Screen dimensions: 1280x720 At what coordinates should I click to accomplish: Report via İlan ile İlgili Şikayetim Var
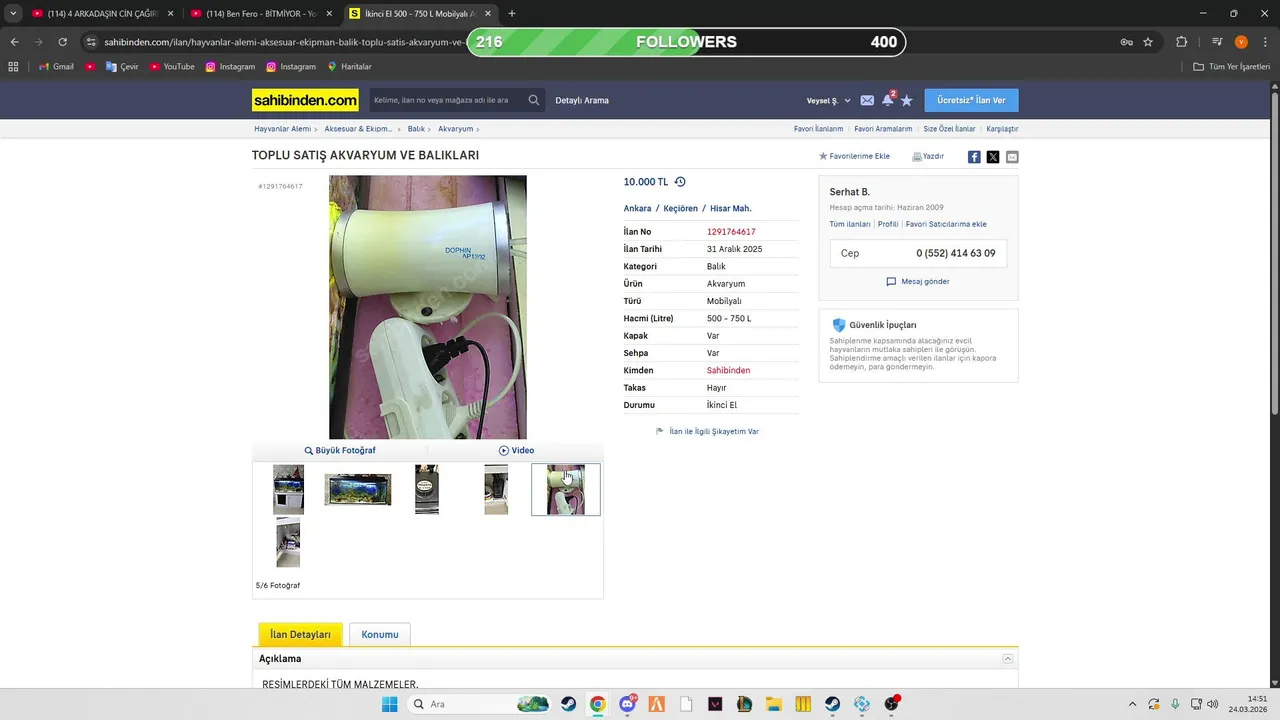click(x=707, y=431)
